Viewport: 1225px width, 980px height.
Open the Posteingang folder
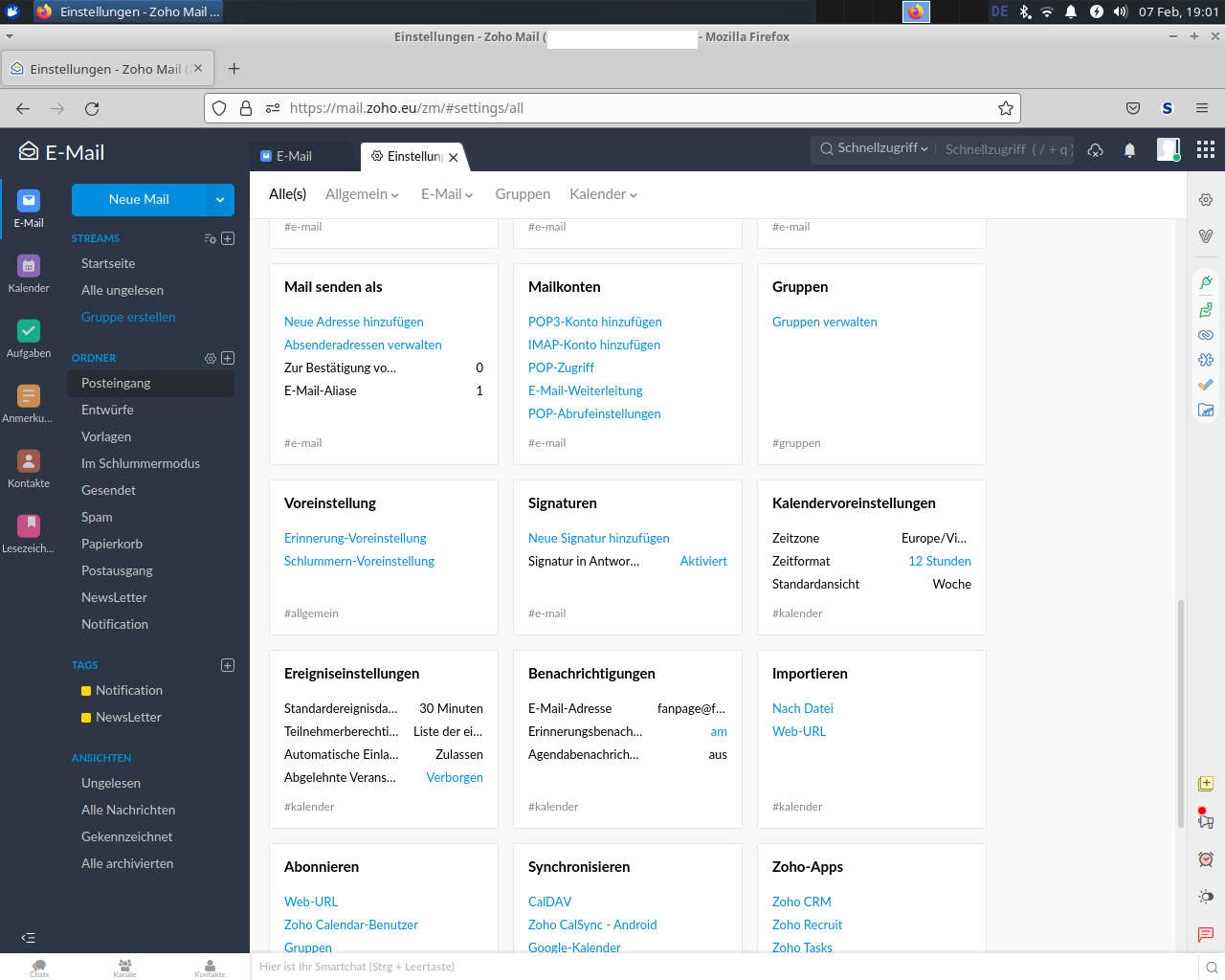point(151,383)
